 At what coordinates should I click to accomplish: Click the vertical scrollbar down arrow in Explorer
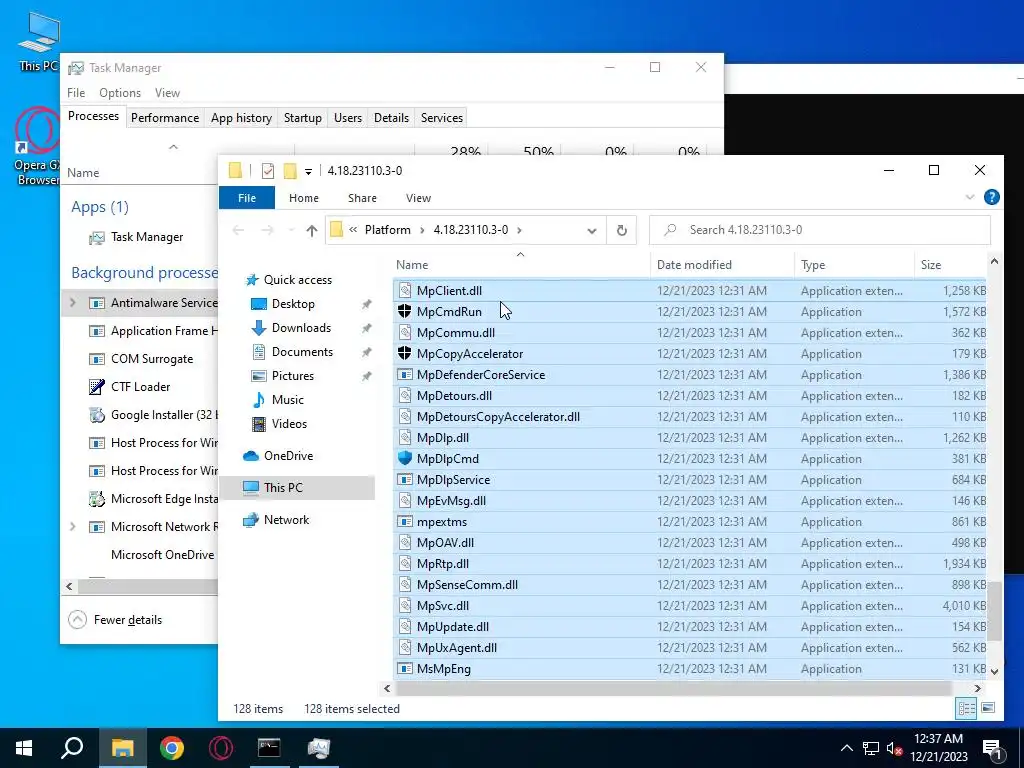pyautogui.click(x=994, y=671)
